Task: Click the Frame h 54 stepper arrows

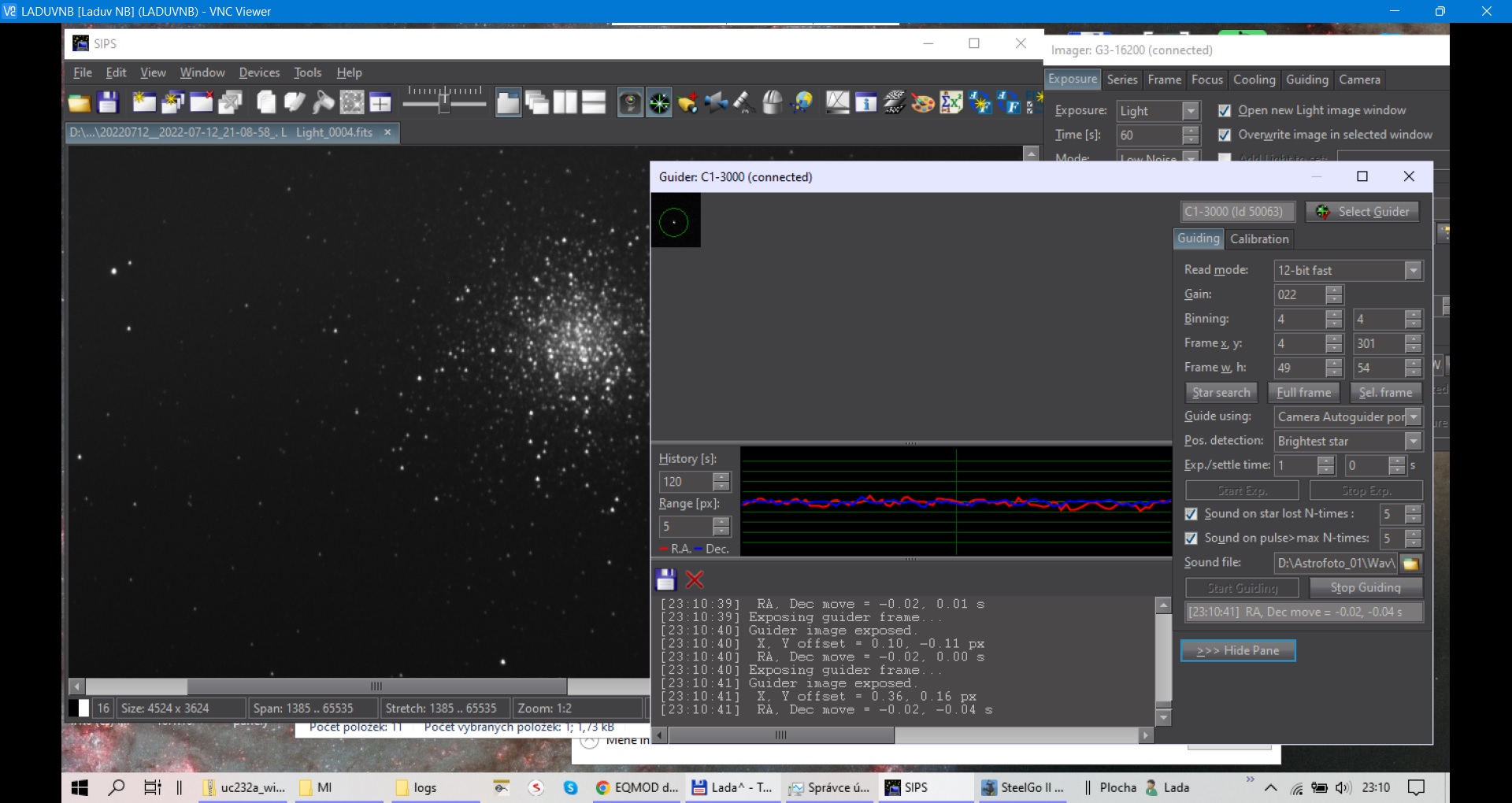Action: tap(1414, 368)
